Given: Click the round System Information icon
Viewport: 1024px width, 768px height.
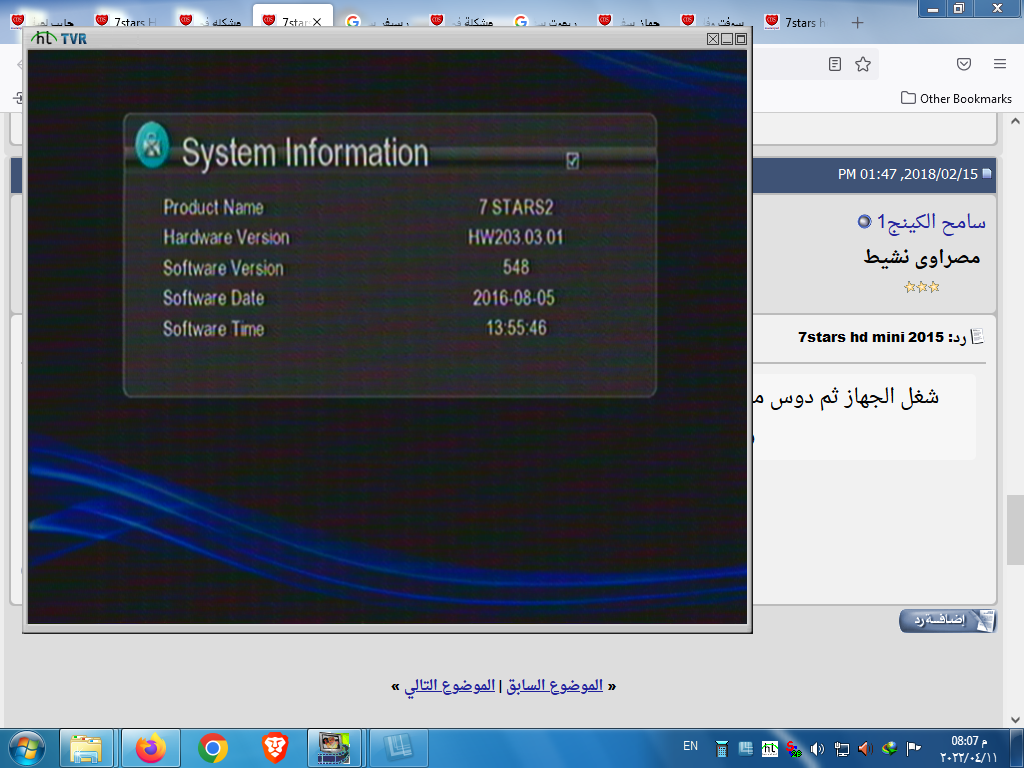Looking at the screenshot, I should [x=152, y=145].
